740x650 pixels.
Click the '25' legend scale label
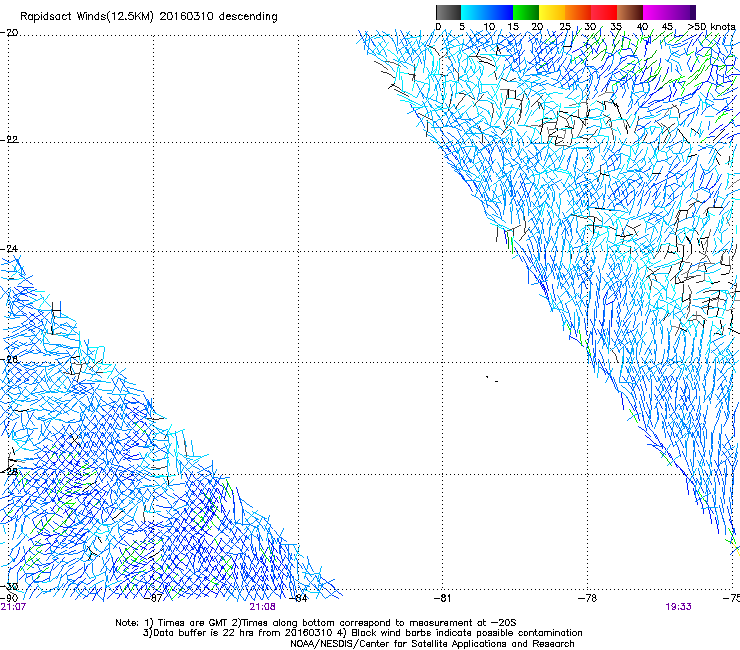[x=565, y=27]
